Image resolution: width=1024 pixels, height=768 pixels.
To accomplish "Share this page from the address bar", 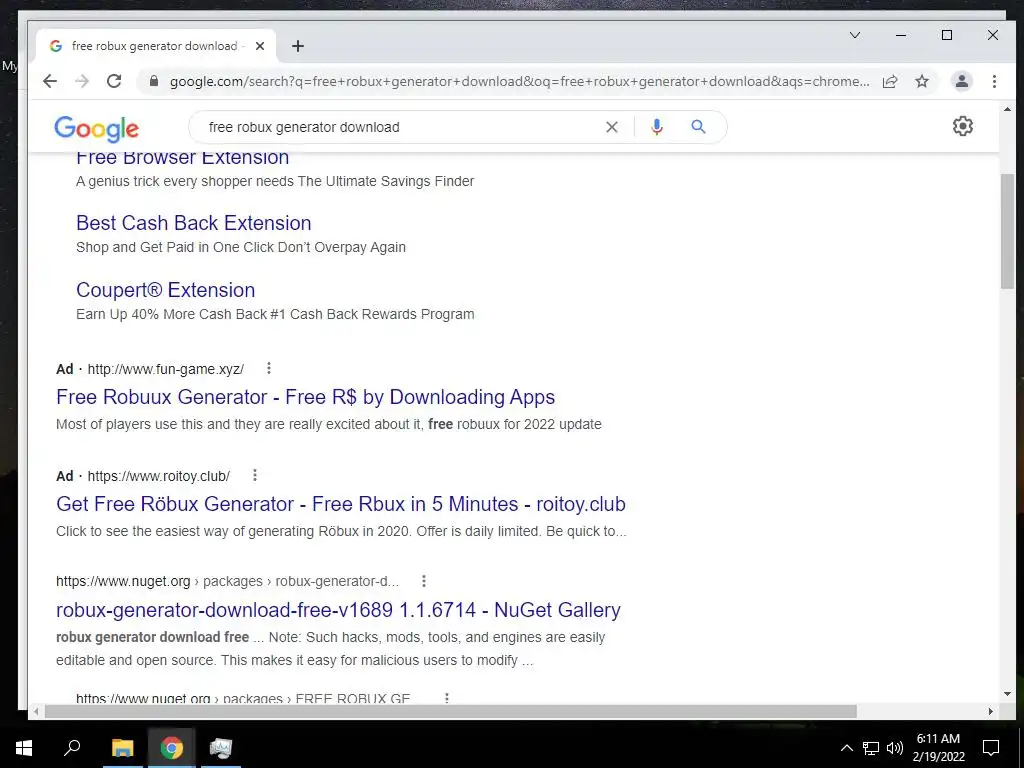I will [889, 81].
